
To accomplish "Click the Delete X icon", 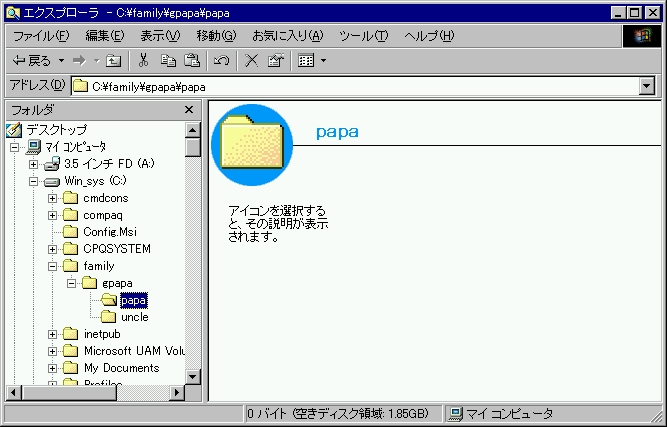I will tap(251, 61).
